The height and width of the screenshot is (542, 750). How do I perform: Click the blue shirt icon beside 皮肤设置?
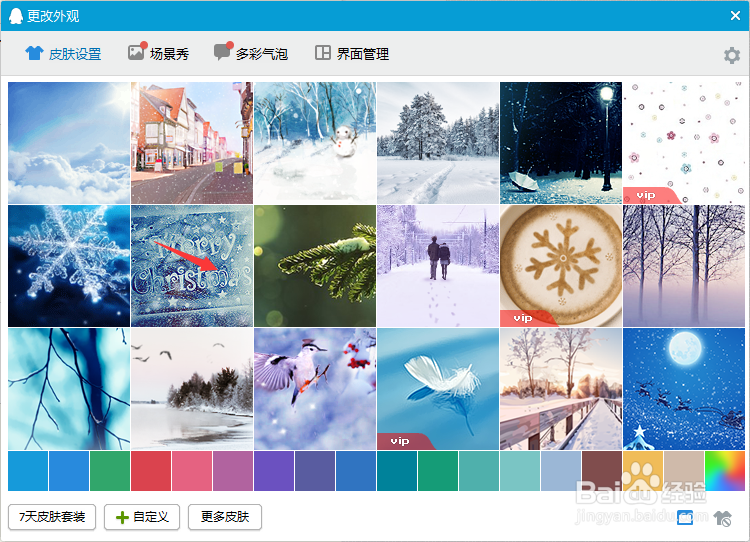point(34,53)
